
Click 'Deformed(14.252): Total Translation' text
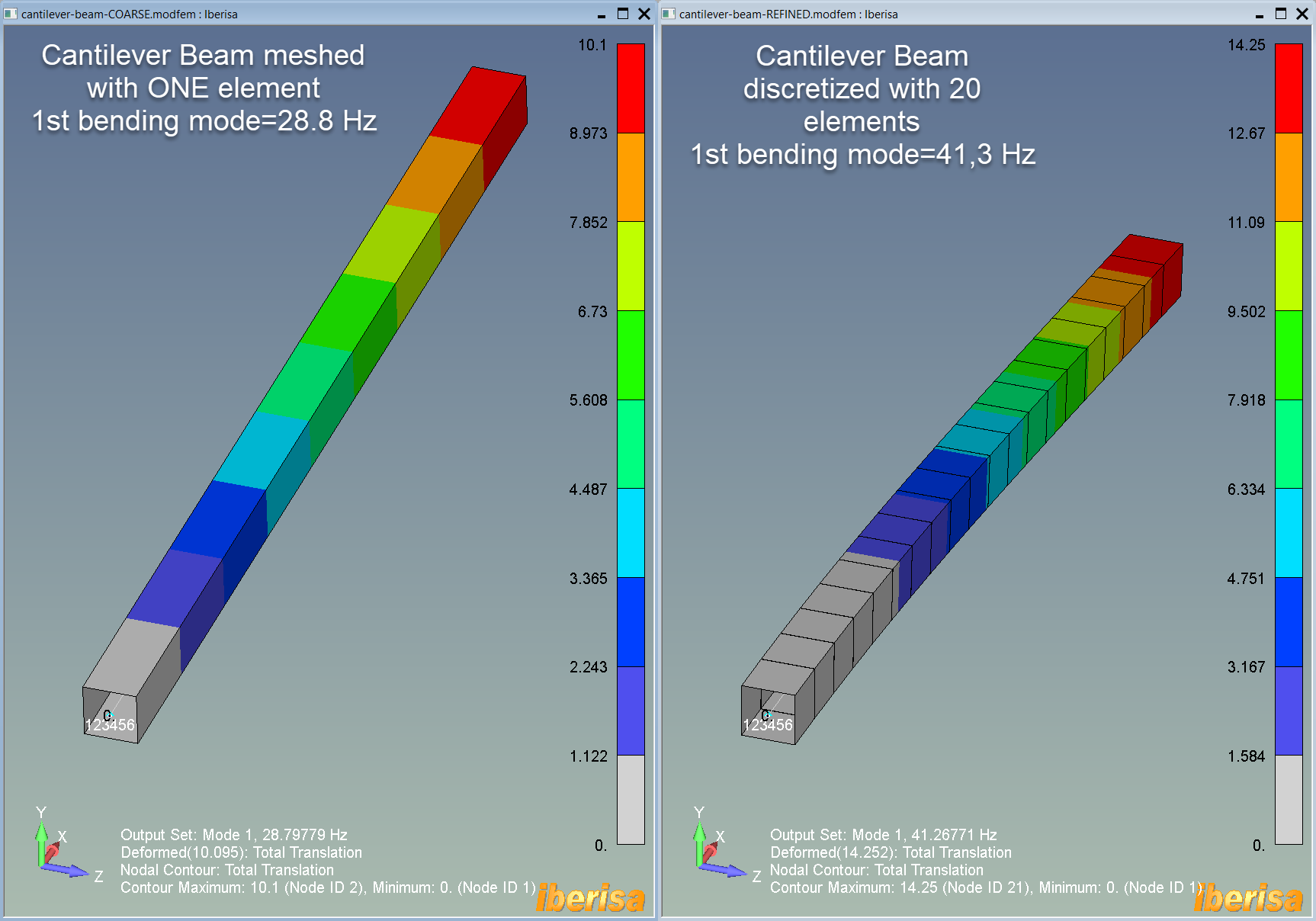[x=891, y=852]
